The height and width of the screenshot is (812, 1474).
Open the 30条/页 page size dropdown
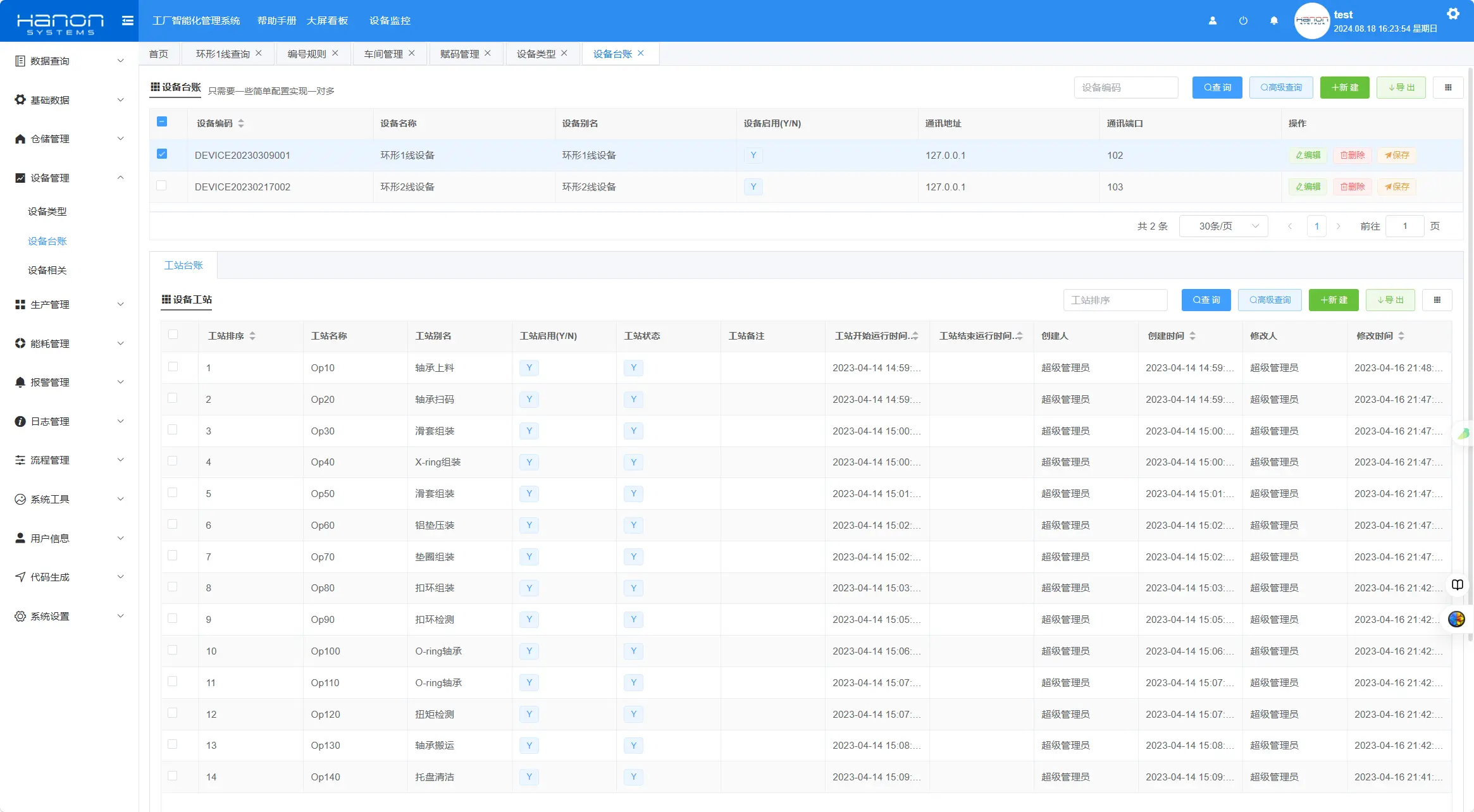coord(1223,226)
